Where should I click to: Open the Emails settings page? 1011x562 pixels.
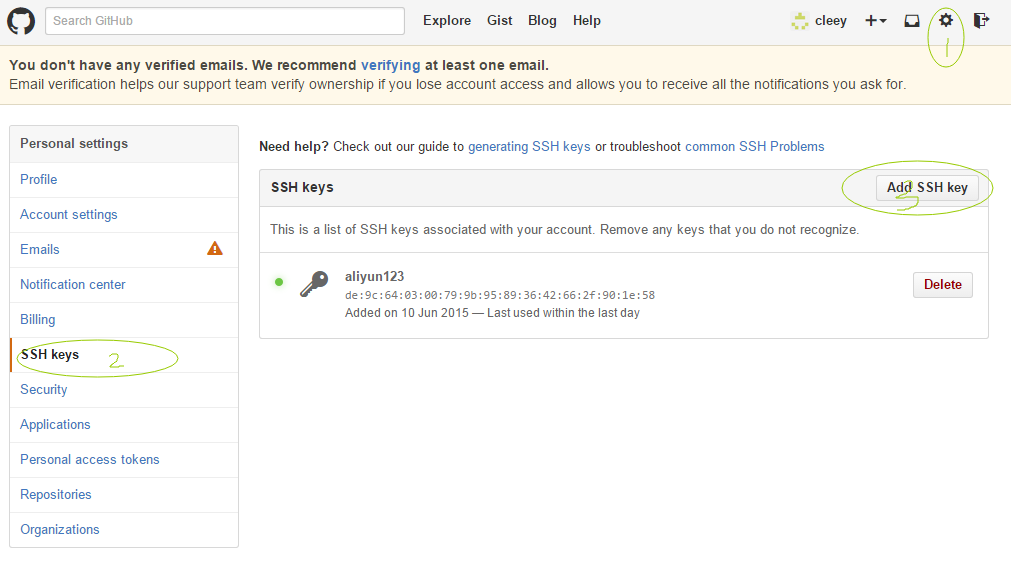[x=124, y=249]
